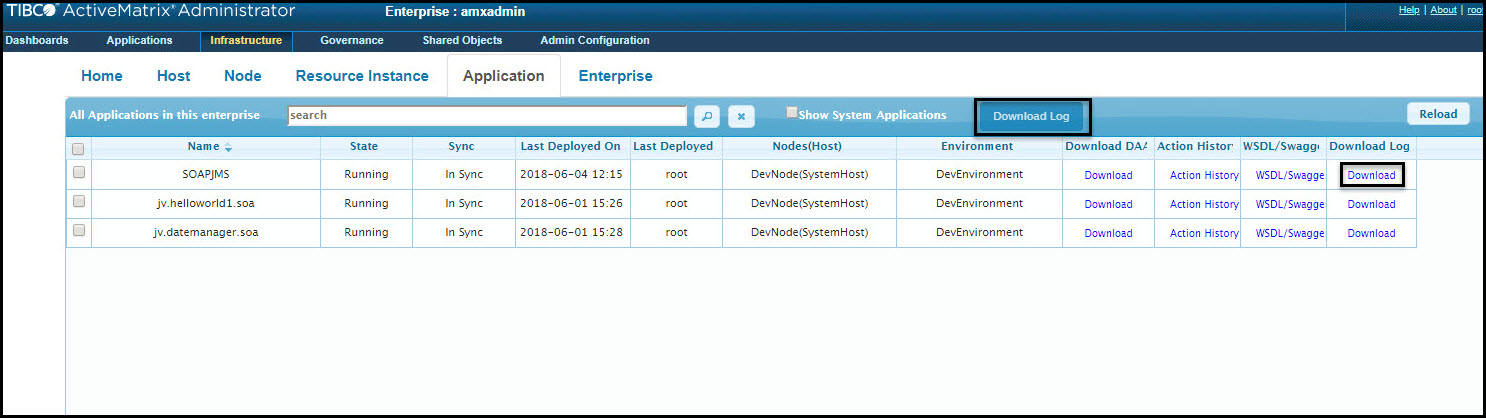
Task: Download the log for jv.helloworld1.soa
Action: (1371, 205)
